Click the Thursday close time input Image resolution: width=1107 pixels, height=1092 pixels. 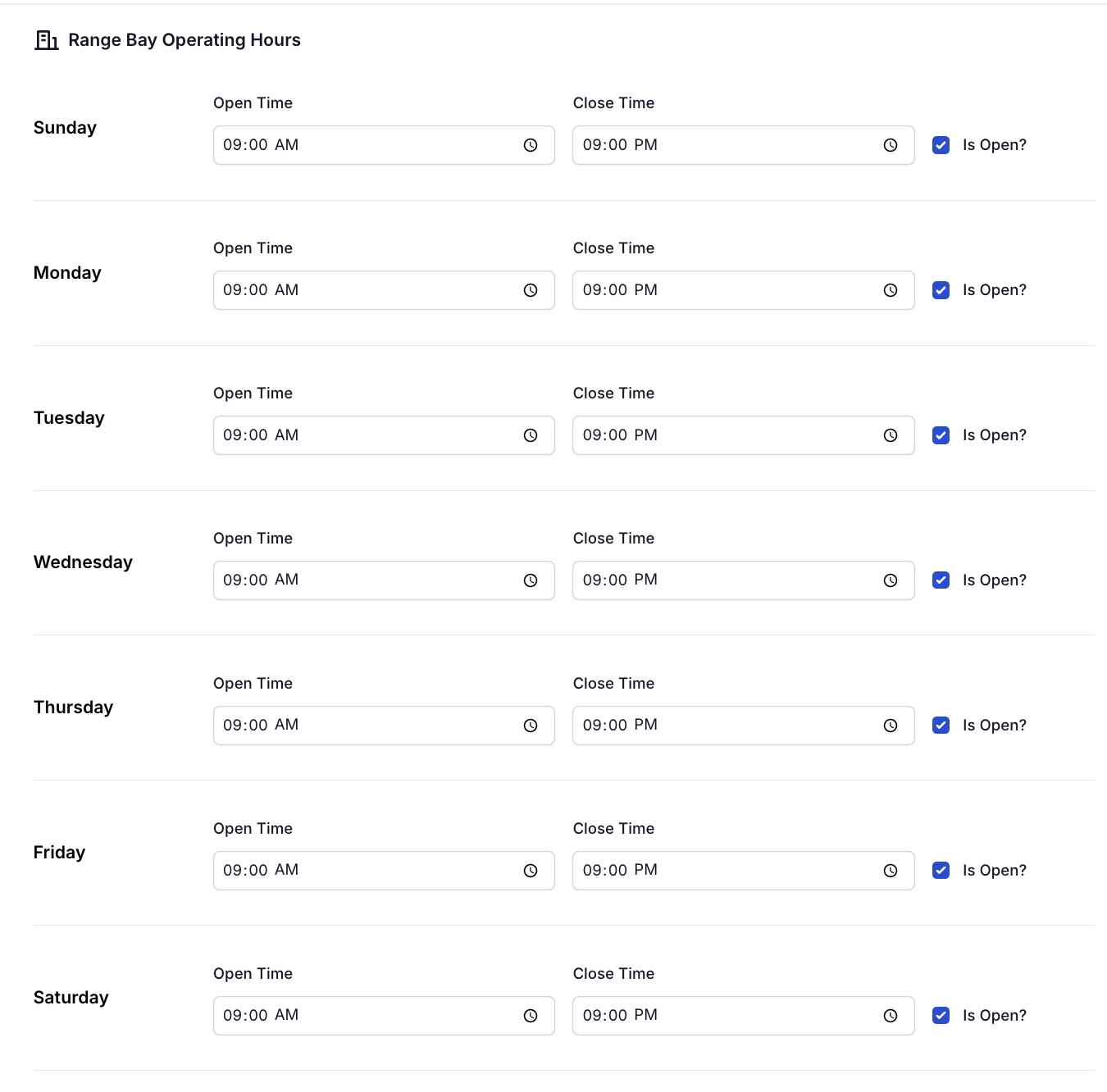click(x=744, y=726)
